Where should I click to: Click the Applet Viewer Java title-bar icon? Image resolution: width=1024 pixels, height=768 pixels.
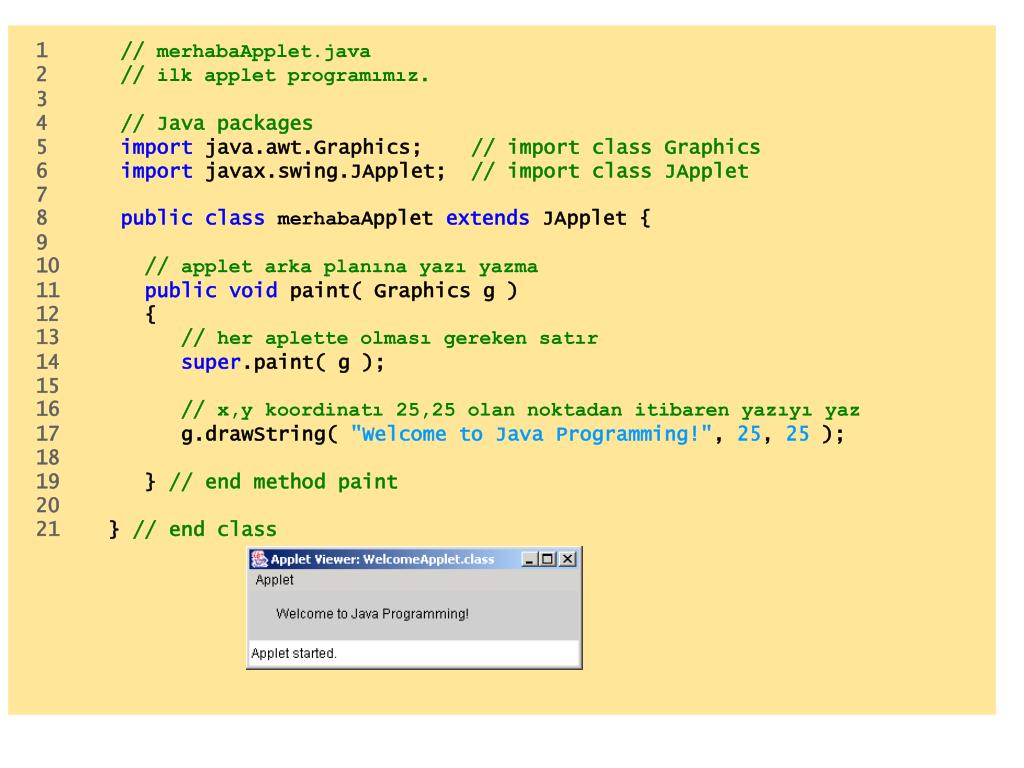(x=259, y=559)
